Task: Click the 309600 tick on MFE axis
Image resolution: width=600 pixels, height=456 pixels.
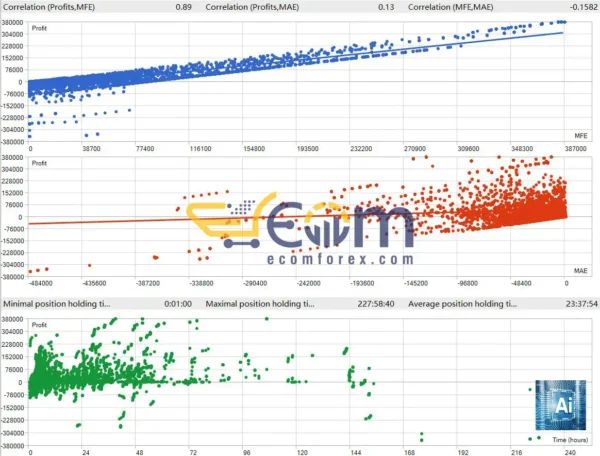Action: point(468,148)
